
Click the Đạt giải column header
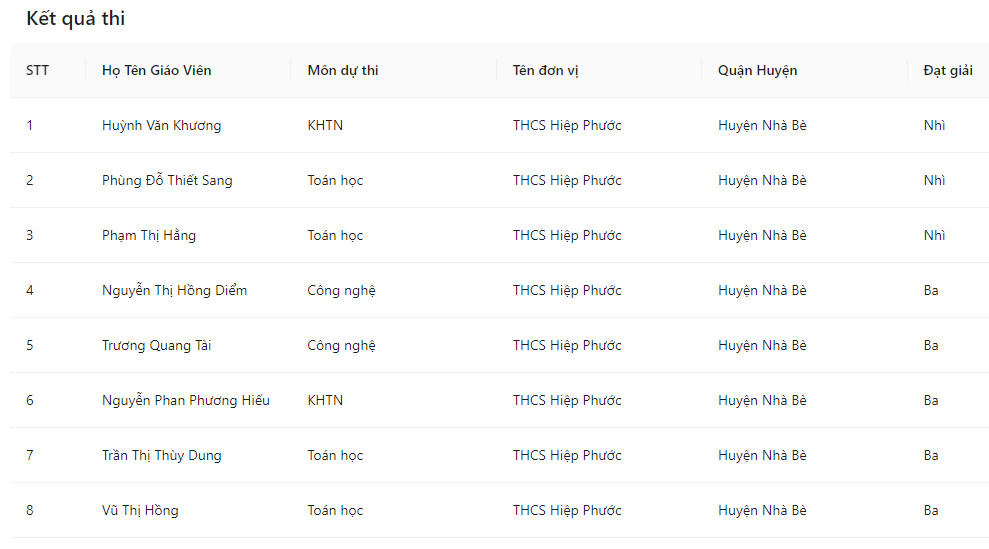[x=947, y=70]
